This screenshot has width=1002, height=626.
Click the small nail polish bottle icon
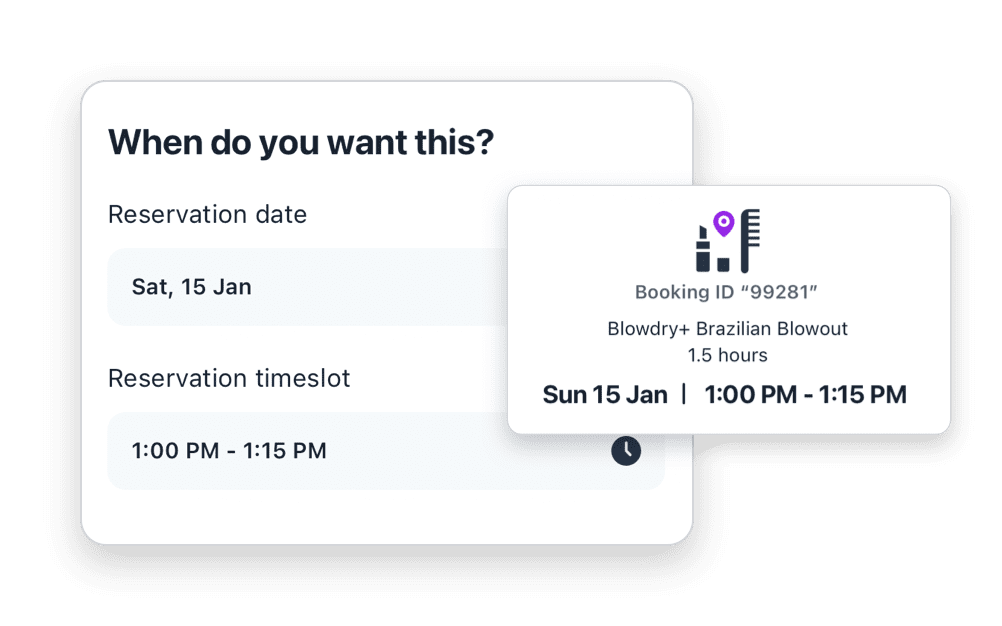click(723, 264)
